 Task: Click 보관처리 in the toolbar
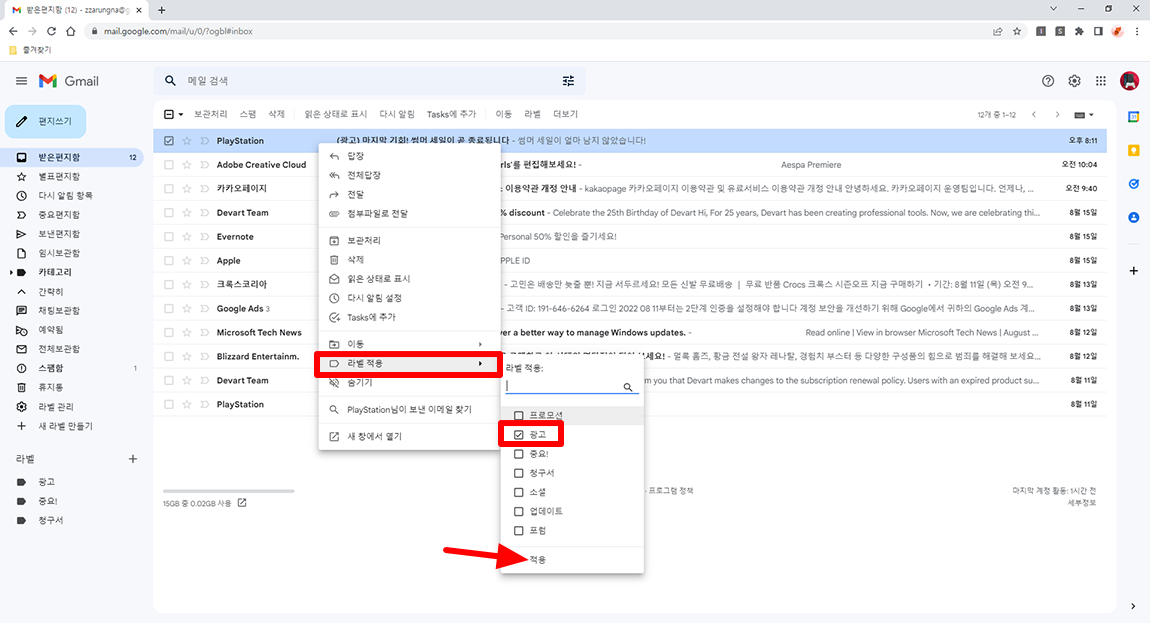(211, 114)
